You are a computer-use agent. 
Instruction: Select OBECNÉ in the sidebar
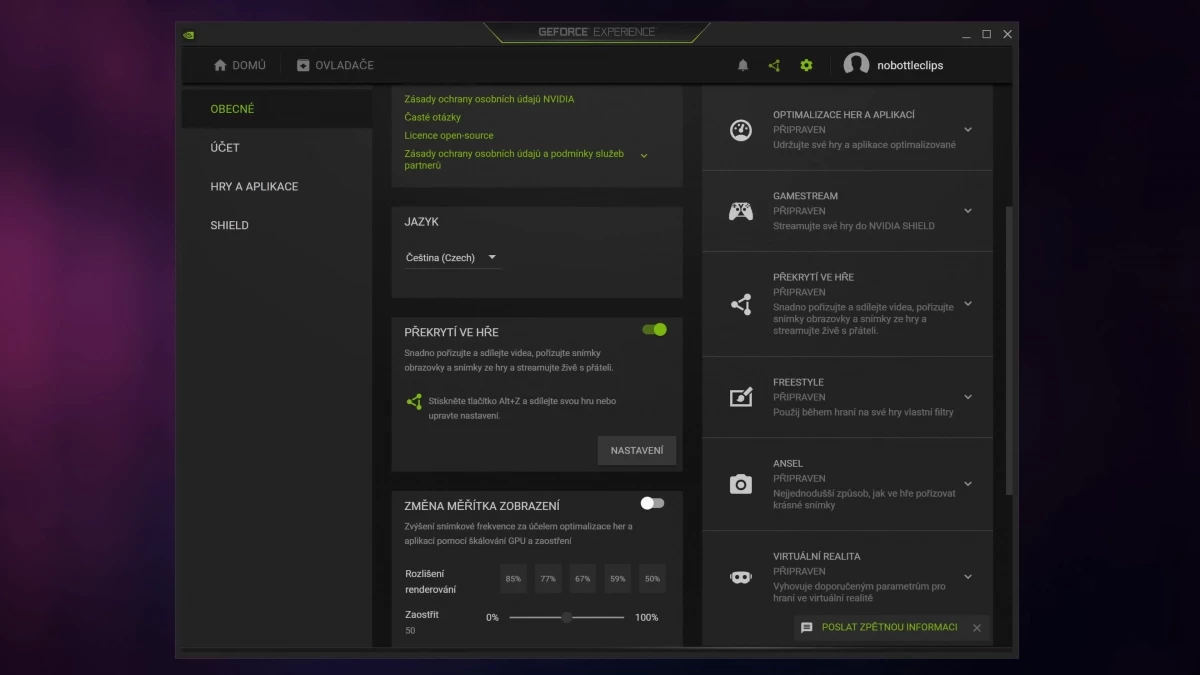click(x=277, y=109)
